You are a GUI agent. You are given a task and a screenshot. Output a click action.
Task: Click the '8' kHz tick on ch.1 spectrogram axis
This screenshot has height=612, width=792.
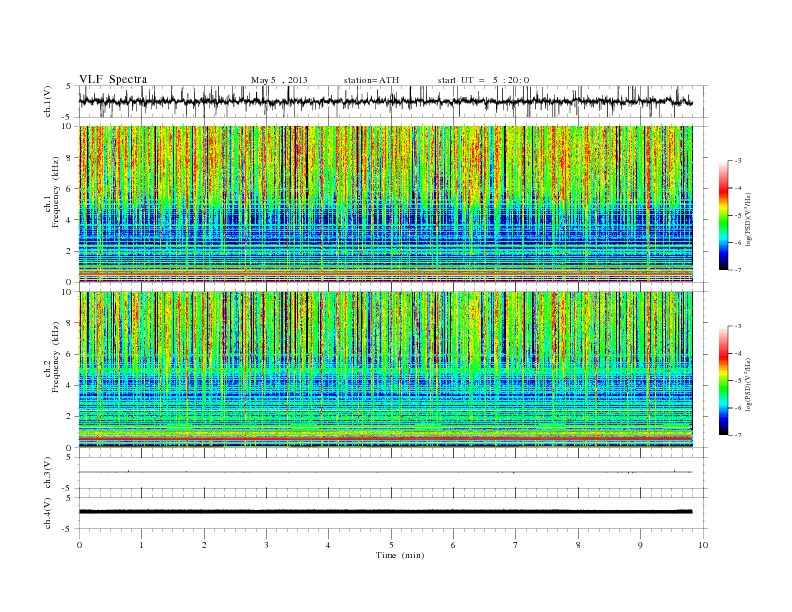(69, 158)
